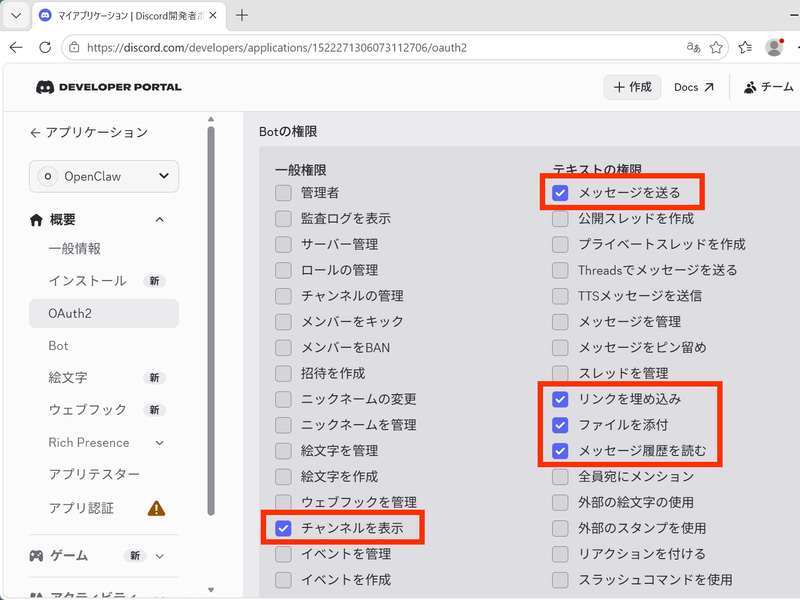
Task: Enable チャンネルの管理 checkbox
Action: coord(283,296)
